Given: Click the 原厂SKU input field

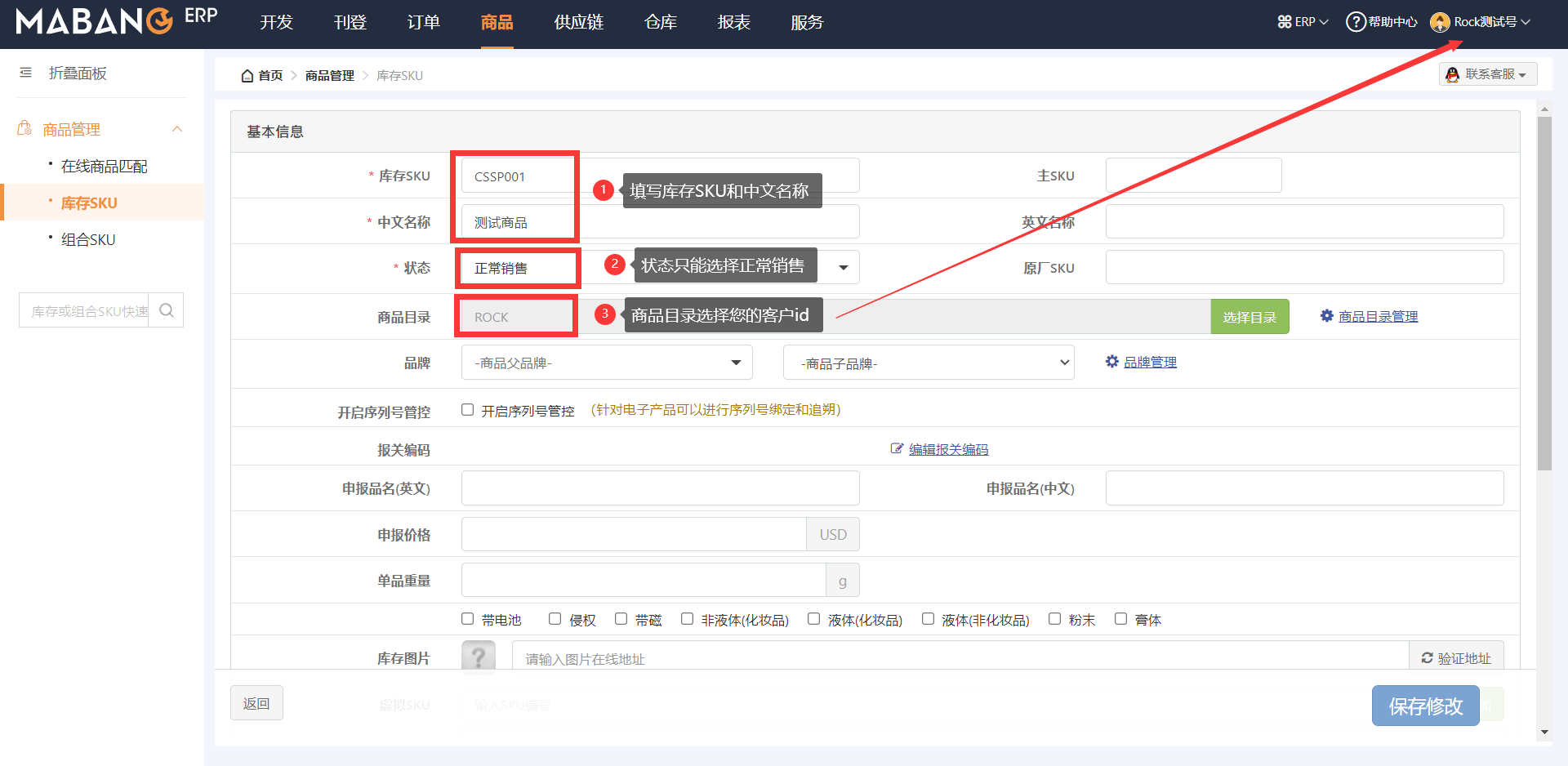Looking at the screenshot, I should click(x=1305, y=267).
